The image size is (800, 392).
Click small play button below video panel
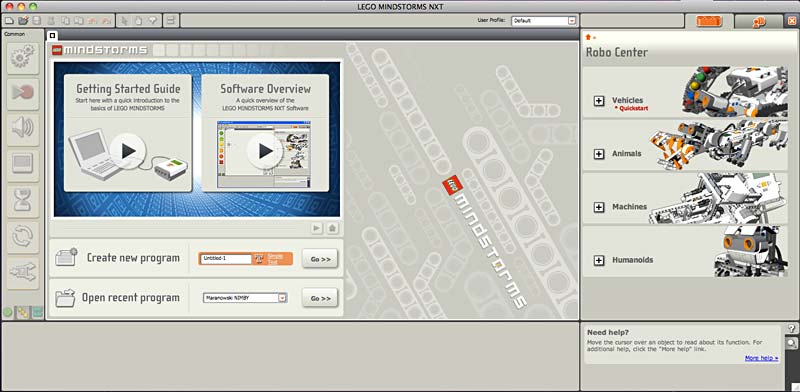coord(317,228)
